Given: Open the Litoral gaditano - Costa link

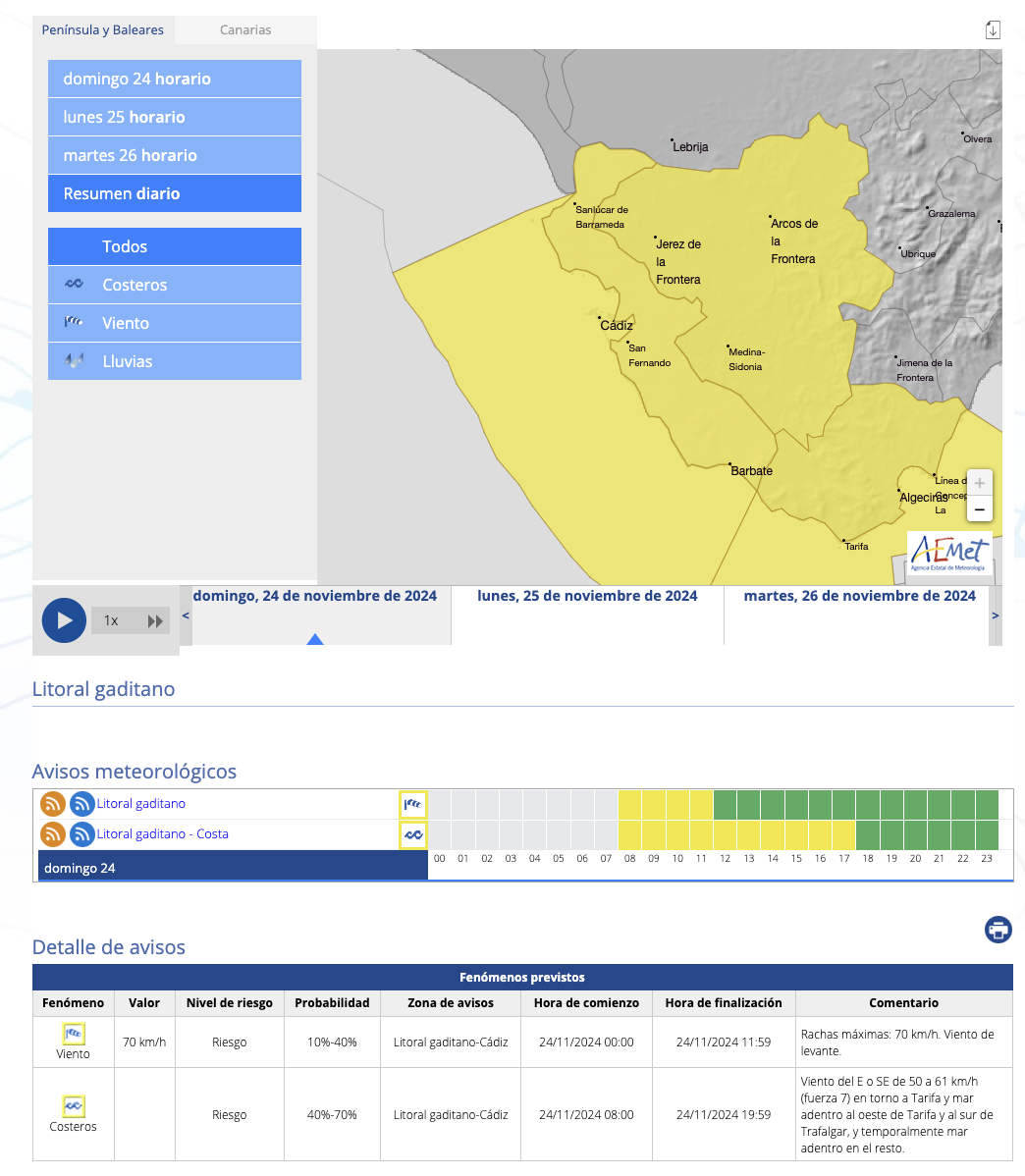Looking at the screenshot, I should pyautogui.click(x=163, y=834).
